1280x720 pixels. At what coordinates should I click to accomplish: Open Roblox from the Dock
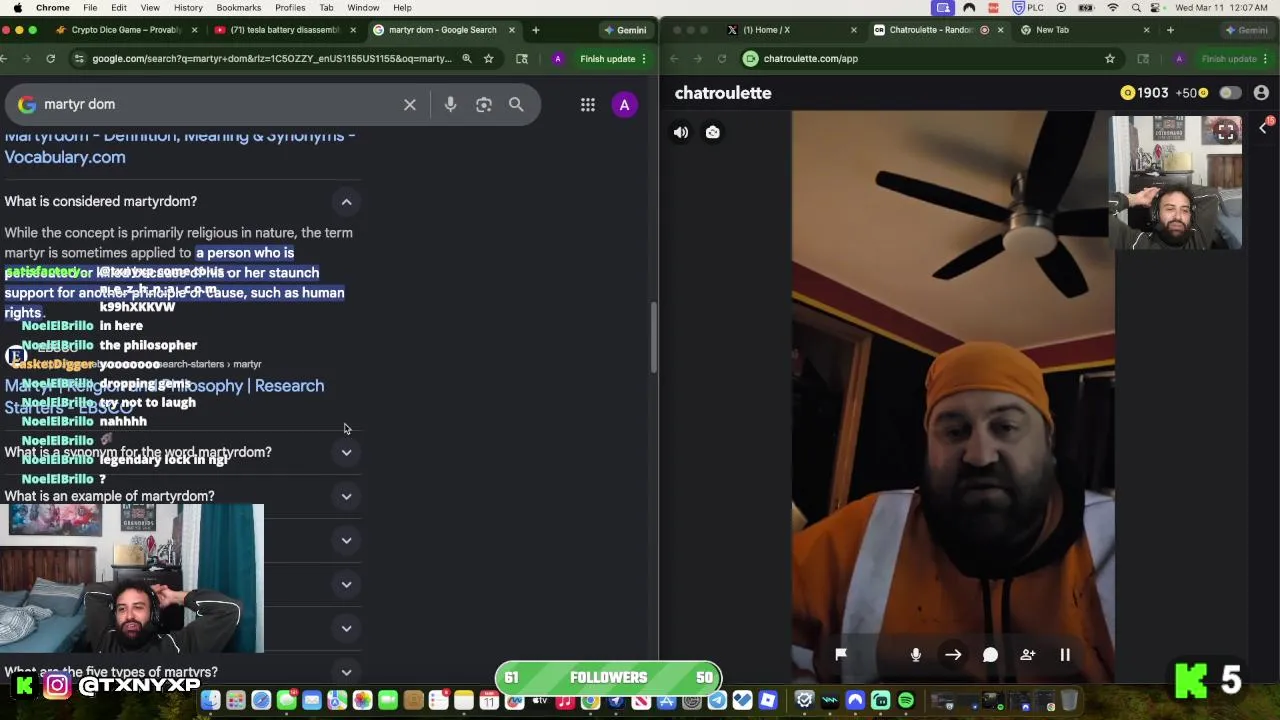(x=768, y=701)
